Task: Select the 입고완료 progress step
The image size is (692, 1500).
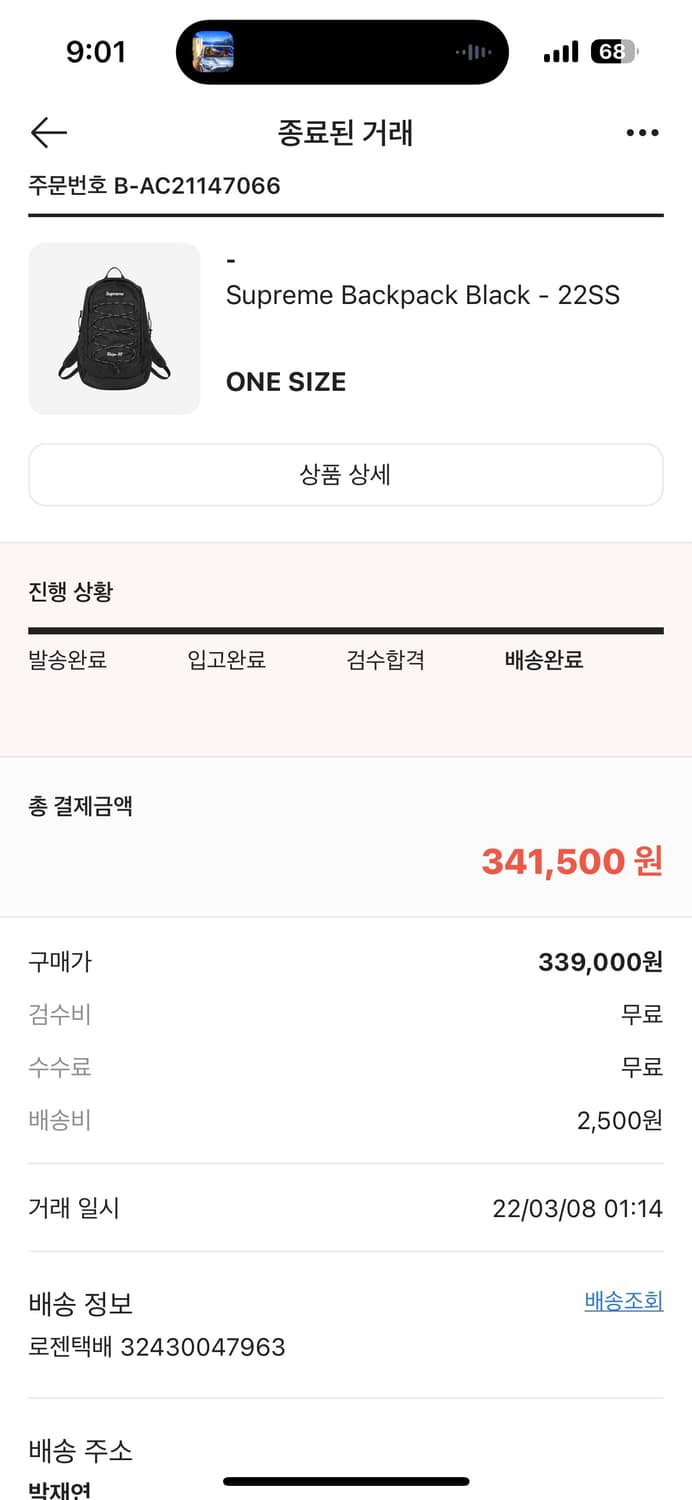Action: coord(227,660)
